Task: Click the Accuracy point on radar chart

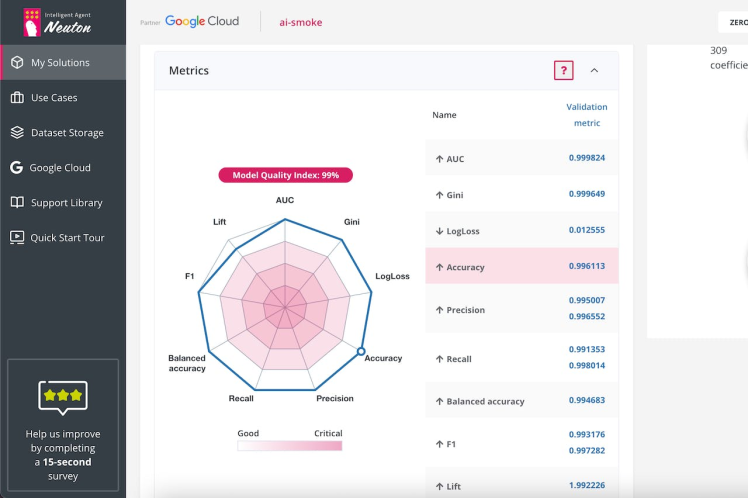Action: pos(361,350)
